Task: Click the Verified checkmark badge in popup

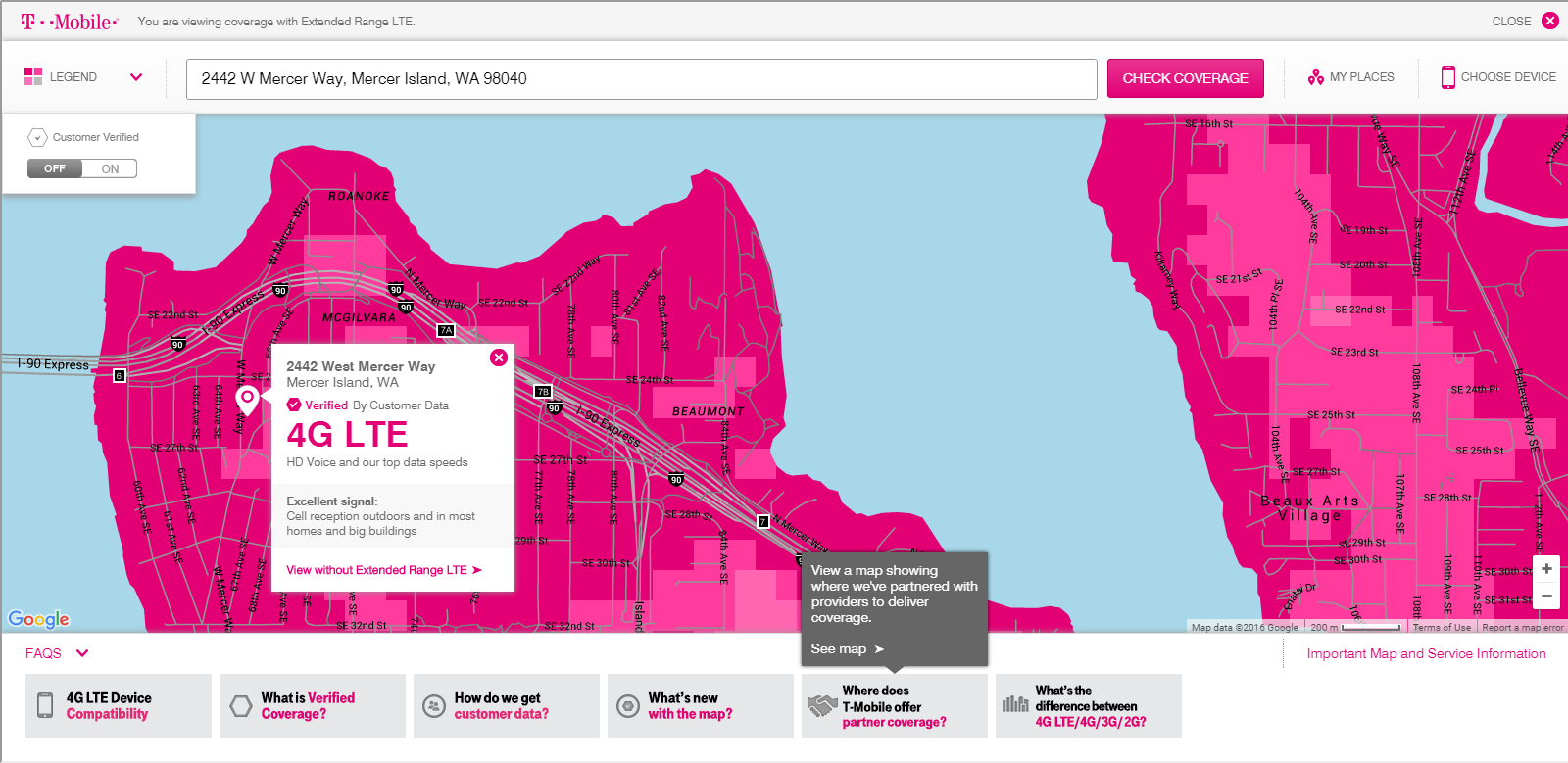Action: click(x=293, y=405)
